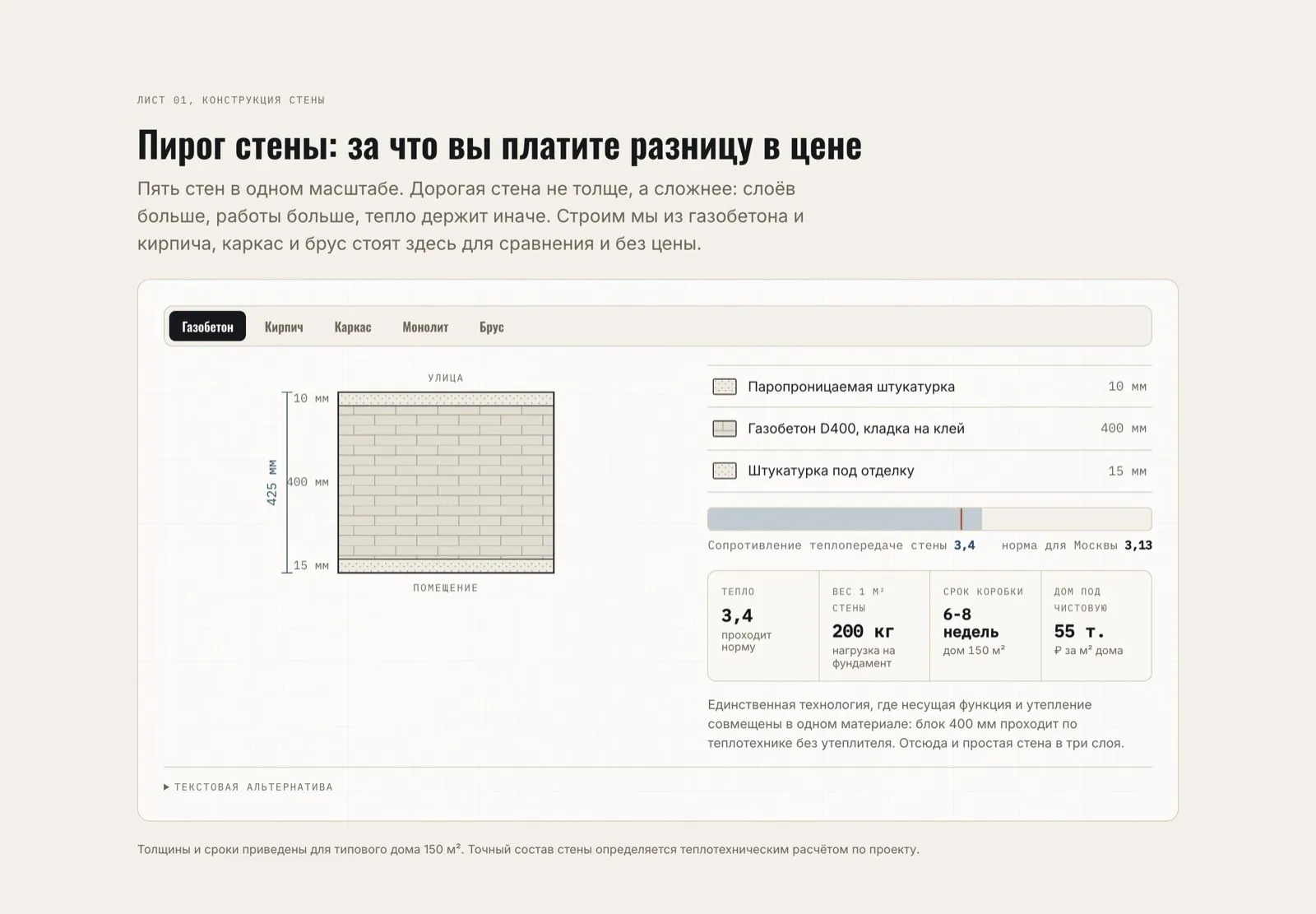Screen dimensions: 1316x914
Task: Click the УЛИЦА label above the diagram
Action: (446, 378)
